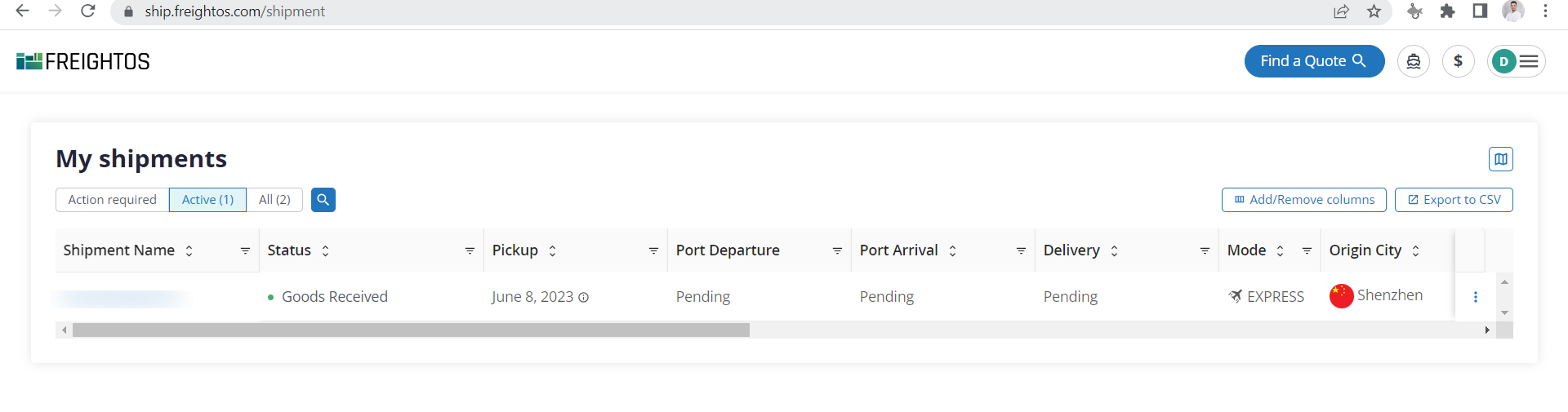The height and width of the screenshot is (412, 1568).
Task: Click the Find a Quote button
Action: click(1314, 61)
